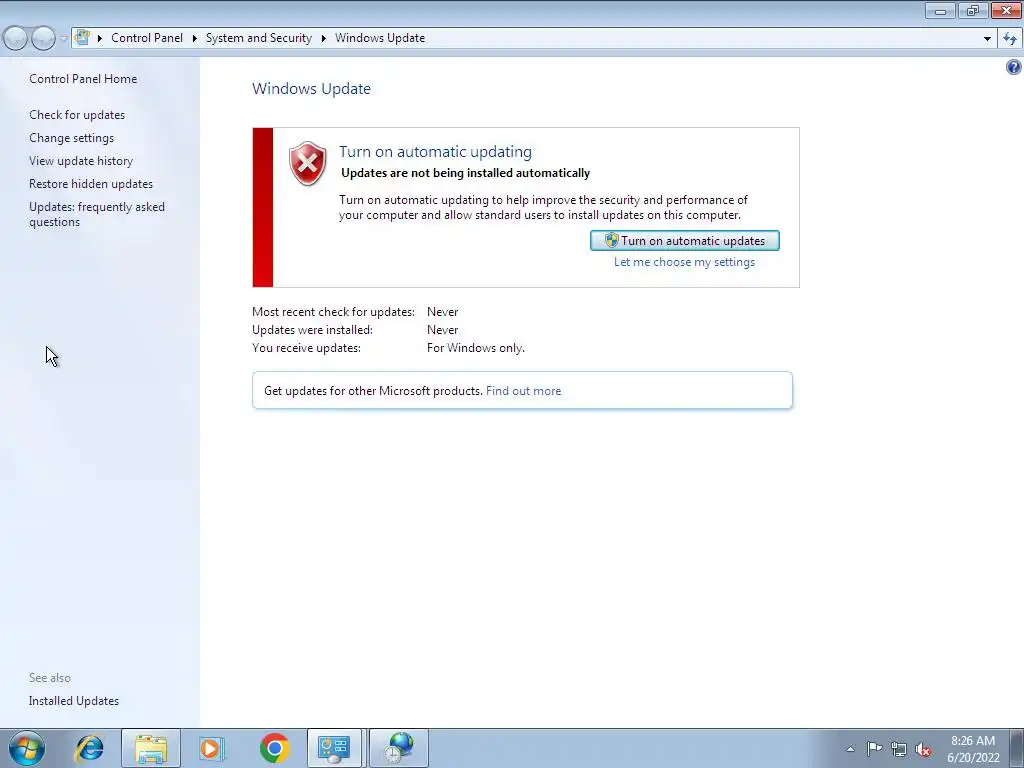The image size is (1024, 768).
Task: Open the recent pages dropdown arrow
Action: click(63, 39)
